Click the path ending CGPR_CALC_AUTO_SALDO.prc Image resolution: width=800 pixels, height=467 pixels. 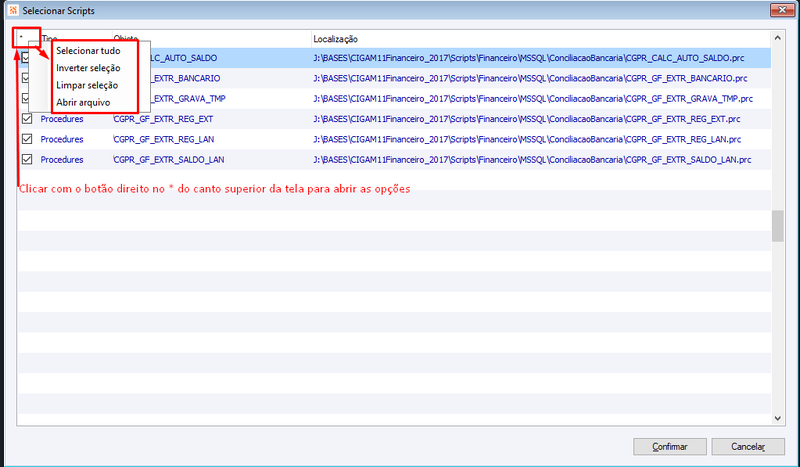(x=529, y=58)
